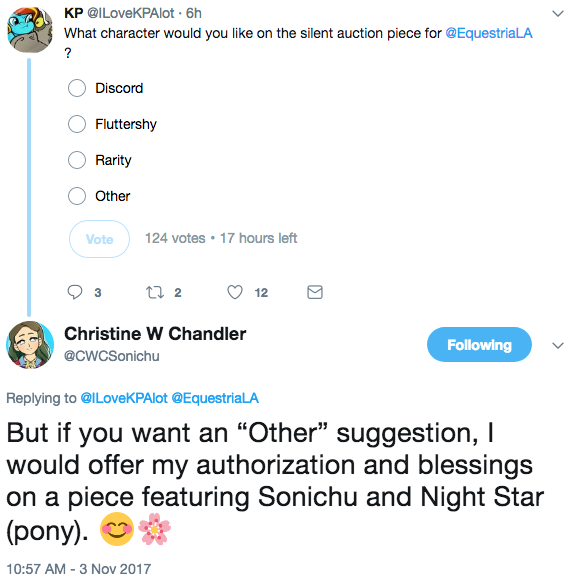Select Rarity radio button

(77, 160)
